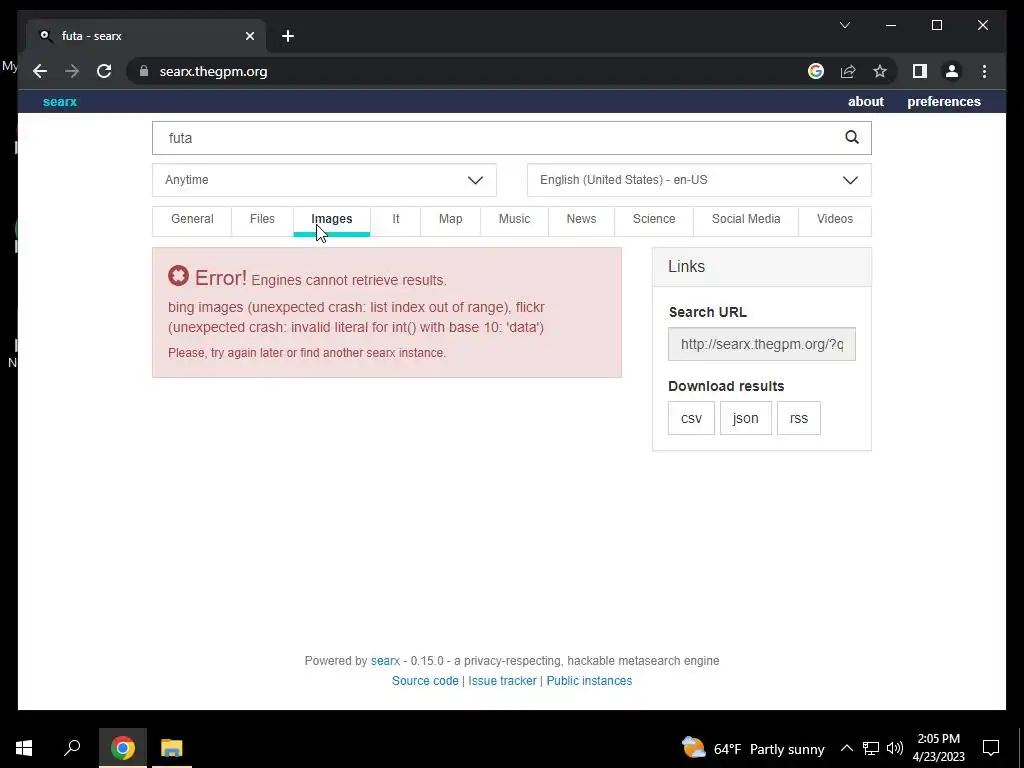Viewport: 1024px width, 768px height.
Task: Download results as rss
Action: click(x=799, y=418)
